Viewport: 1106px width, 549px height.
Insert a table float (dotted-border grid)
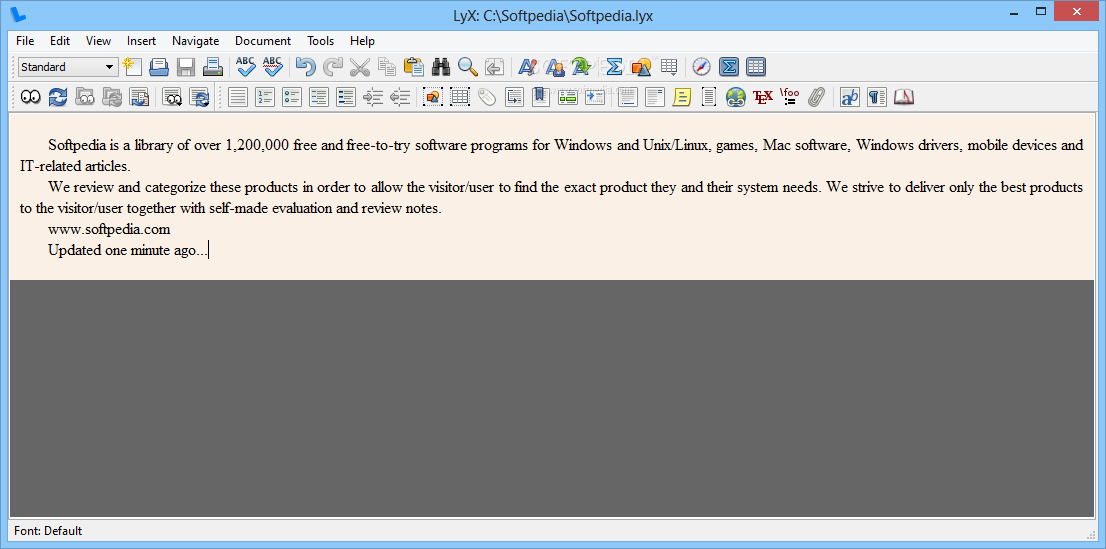(460, 97)
